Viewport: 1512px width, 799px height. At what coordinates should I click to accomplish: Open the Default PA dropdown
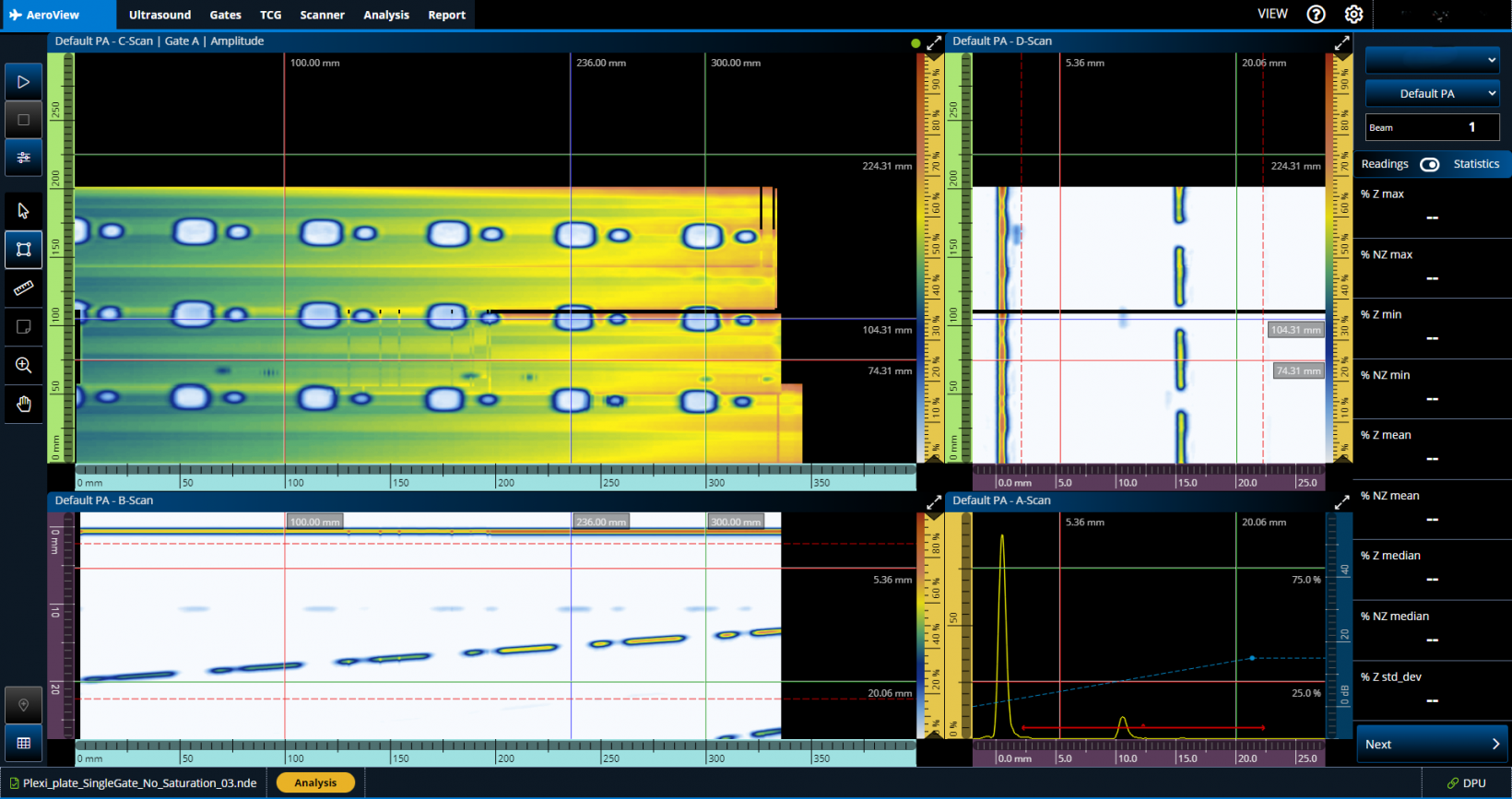pyautogui.click(x=1431, y=93)
